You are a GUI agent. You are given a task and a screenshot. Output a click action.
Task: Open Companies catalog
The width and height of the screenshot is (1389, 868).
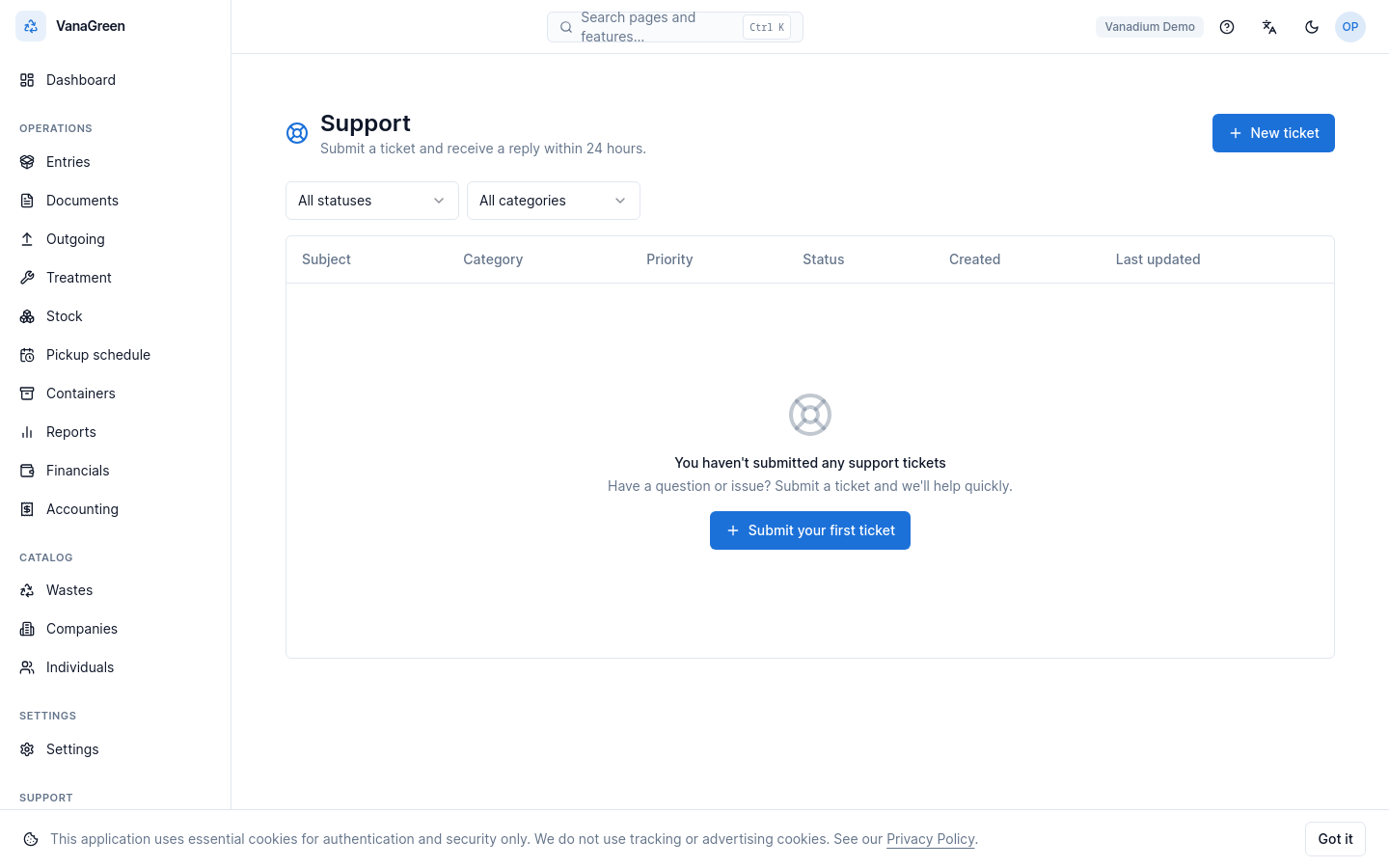pos(116,629)
